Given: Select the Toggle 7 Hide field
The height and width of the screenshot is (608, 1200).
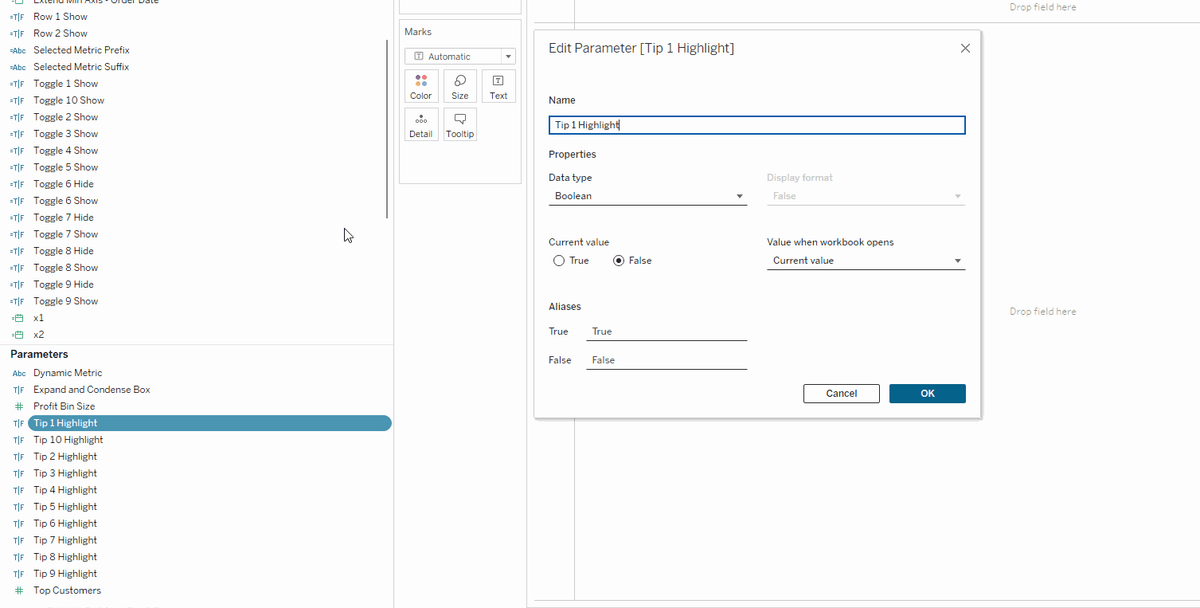Looking at the screenshot, I should tap(64, 218).
